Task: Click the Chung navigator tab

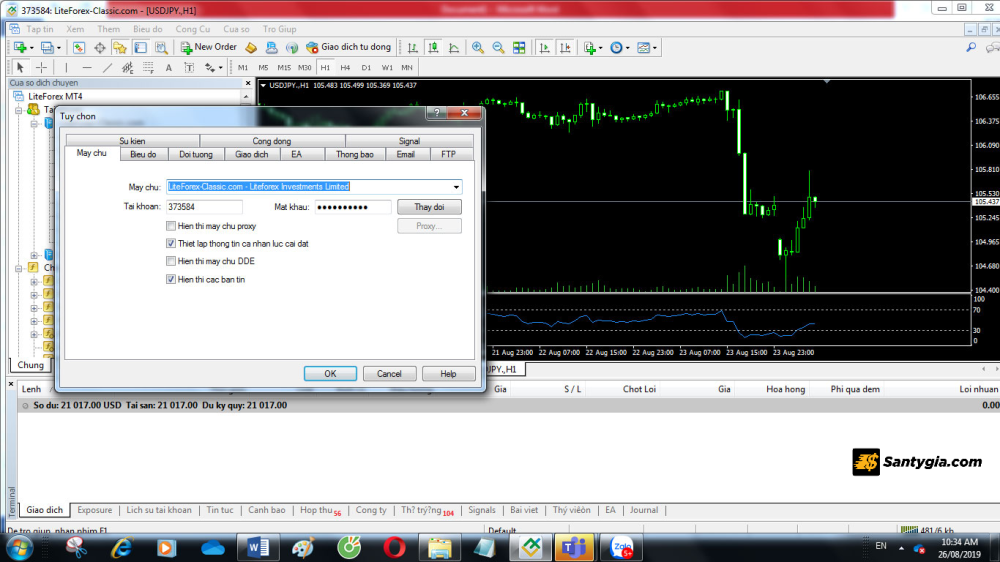Action: pos(30,365)
